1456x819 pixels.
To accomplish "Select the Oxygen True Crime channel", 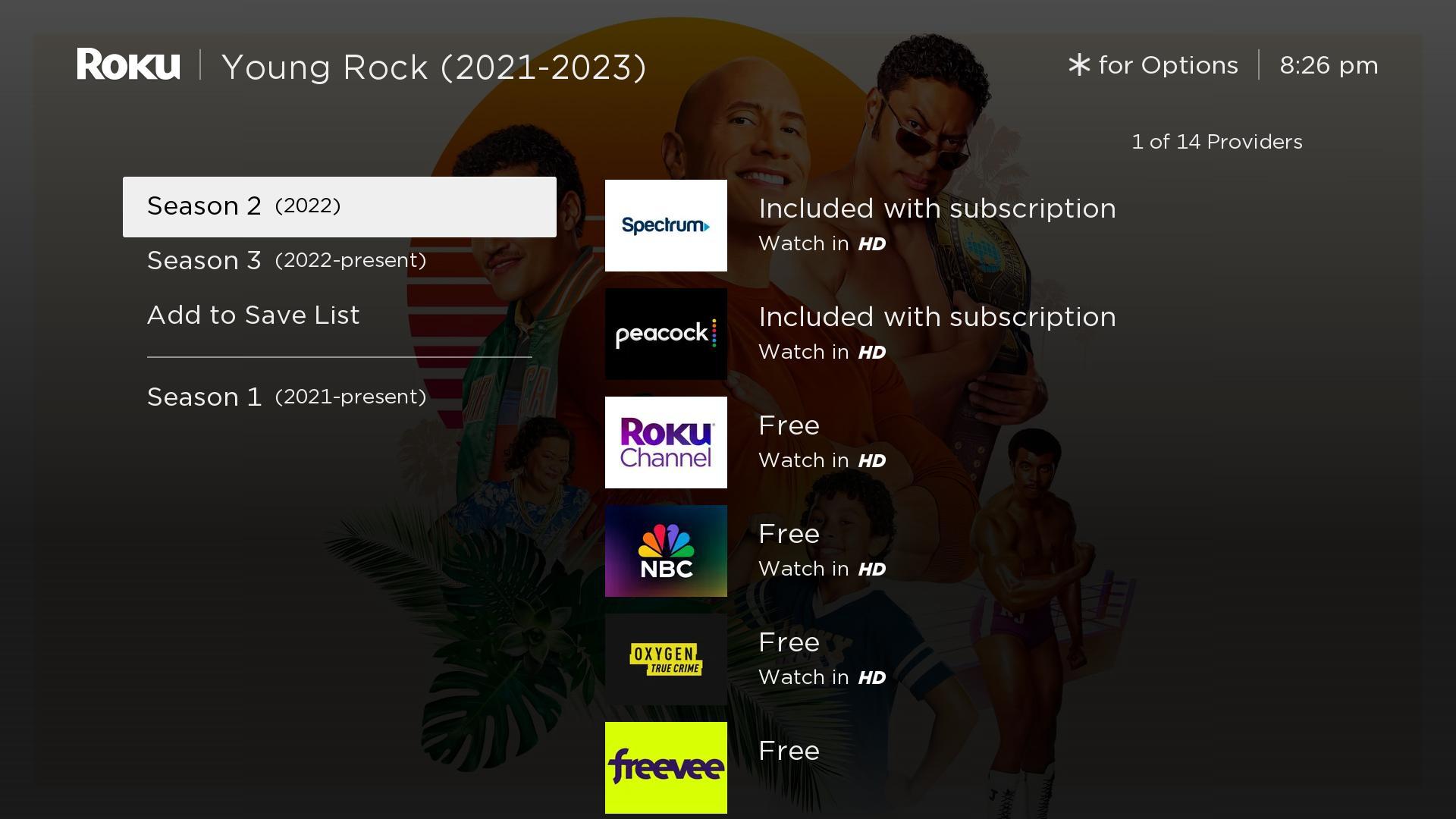I will 666,659.
